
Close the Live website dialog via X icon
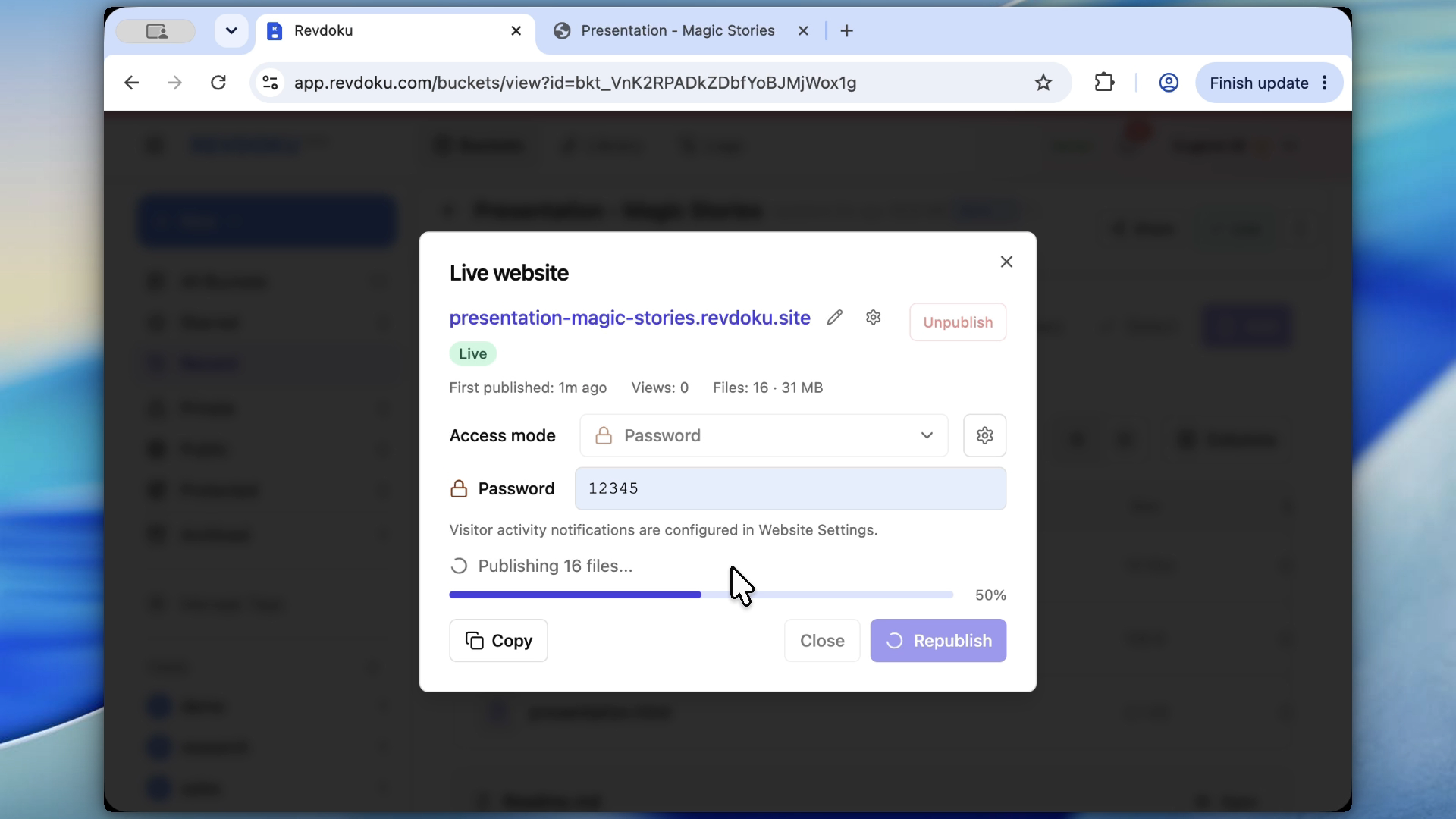coord(1006,262)
